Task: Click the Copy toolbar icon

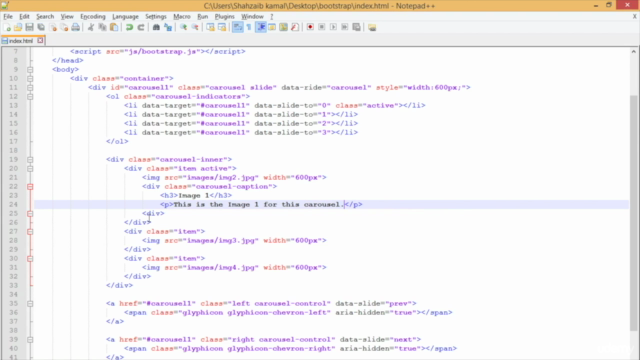Action: point(102,27)
